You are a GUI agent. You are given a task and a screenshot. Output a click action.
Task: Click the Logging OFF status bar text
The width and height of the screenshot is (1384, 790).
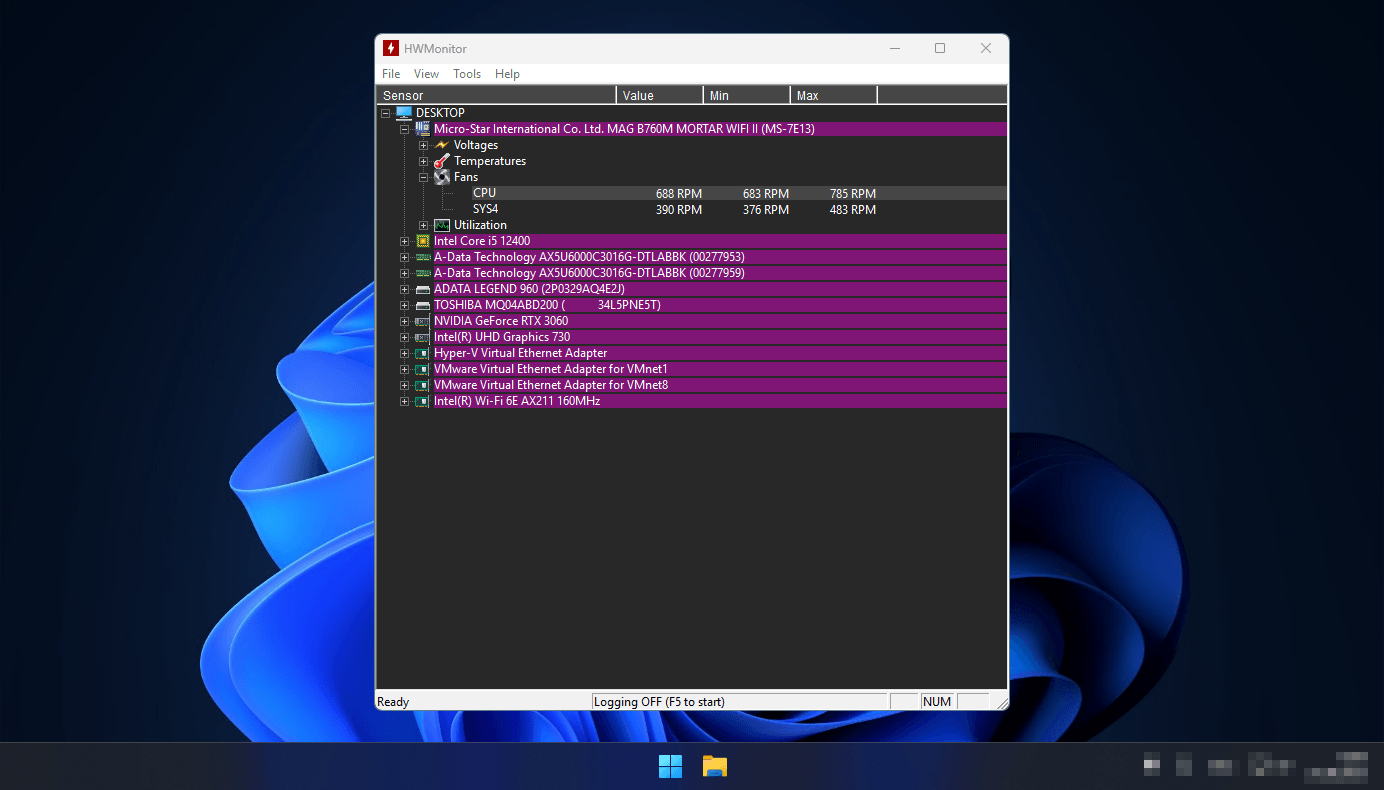click(659, 702)
